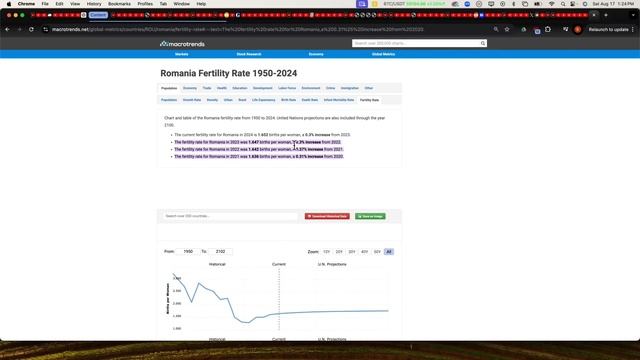Open the Global Metrics navigation menu

coord(383,54)
